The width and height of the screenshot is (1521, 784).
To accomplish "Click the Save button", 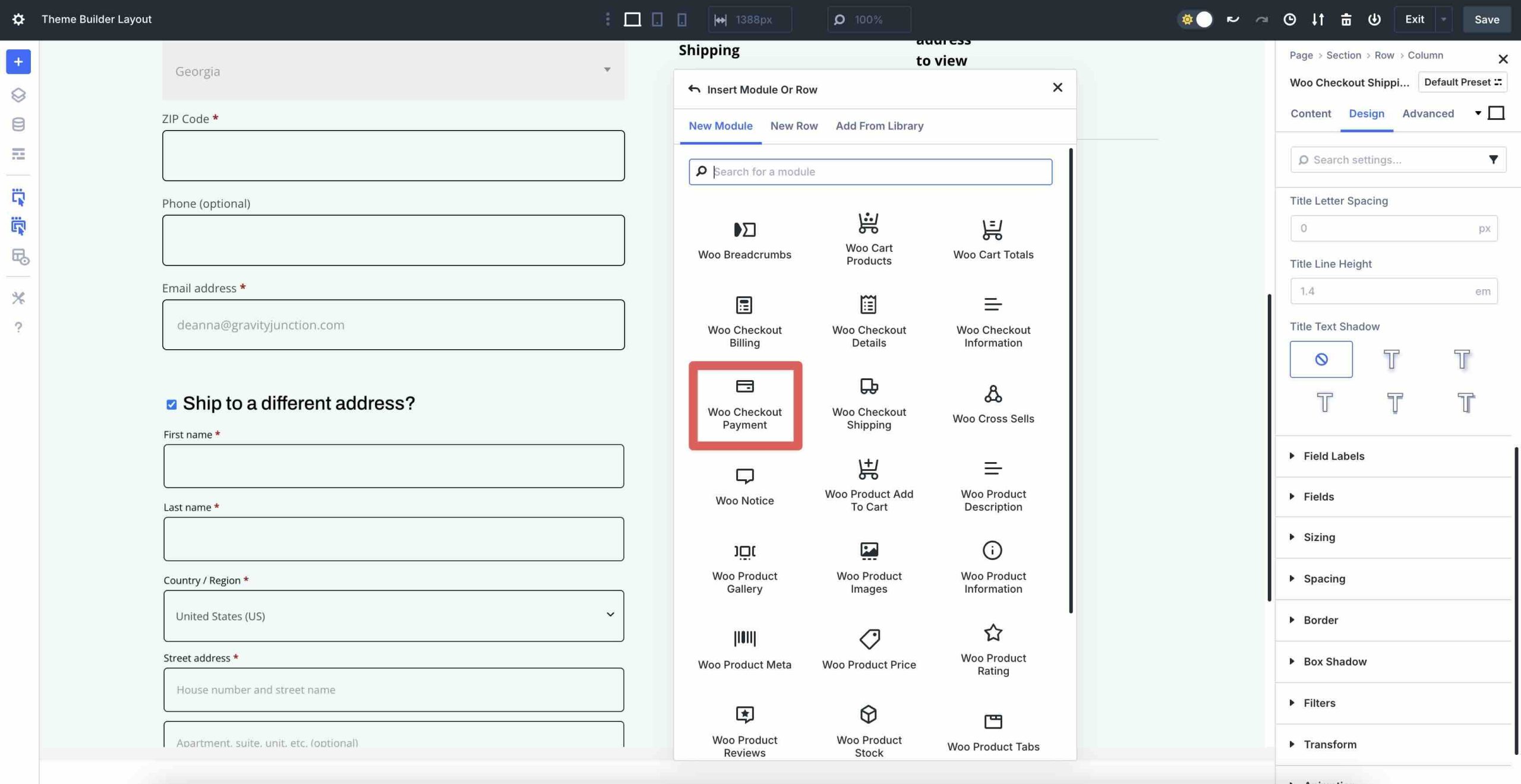I will [1487, 19].
